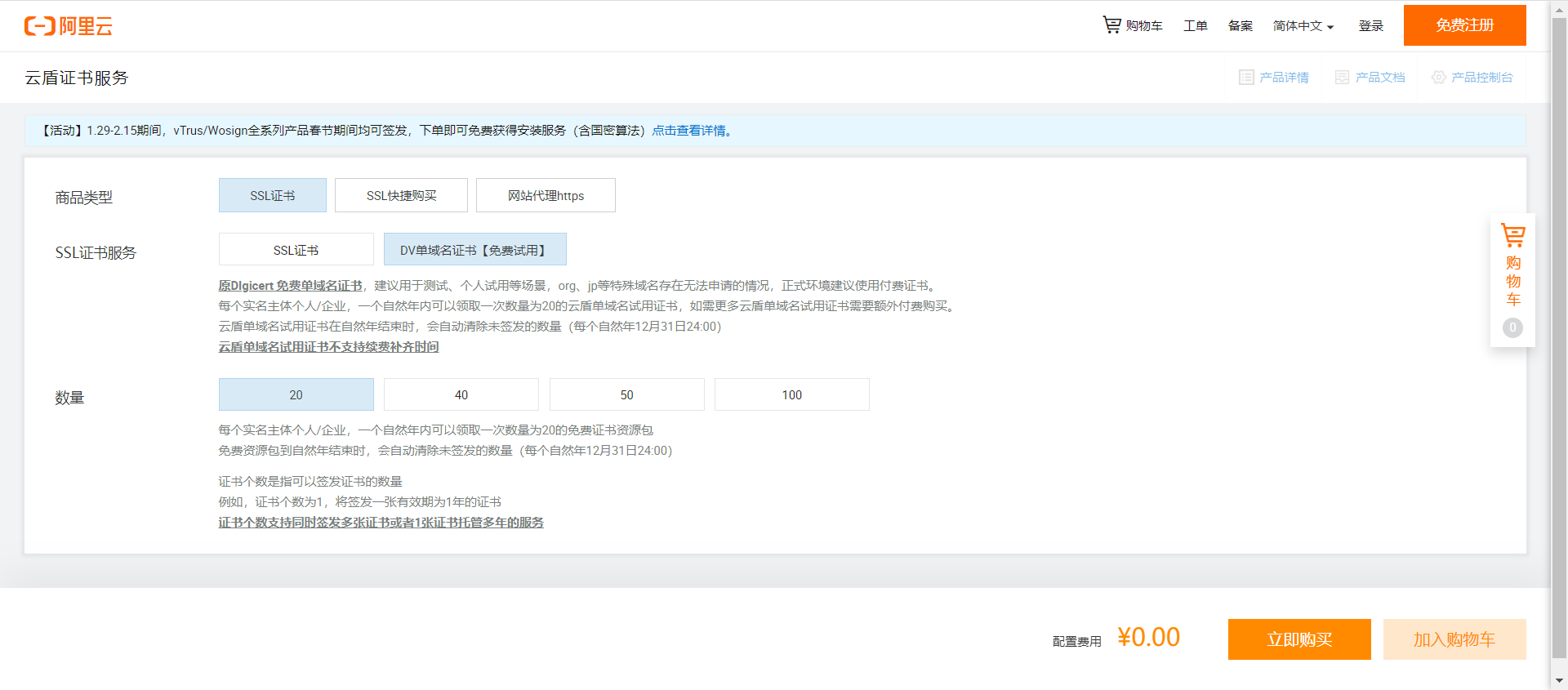The image size is (1568, 690).
Task: Choose quantity 20
Action: [x=296, y=394]
